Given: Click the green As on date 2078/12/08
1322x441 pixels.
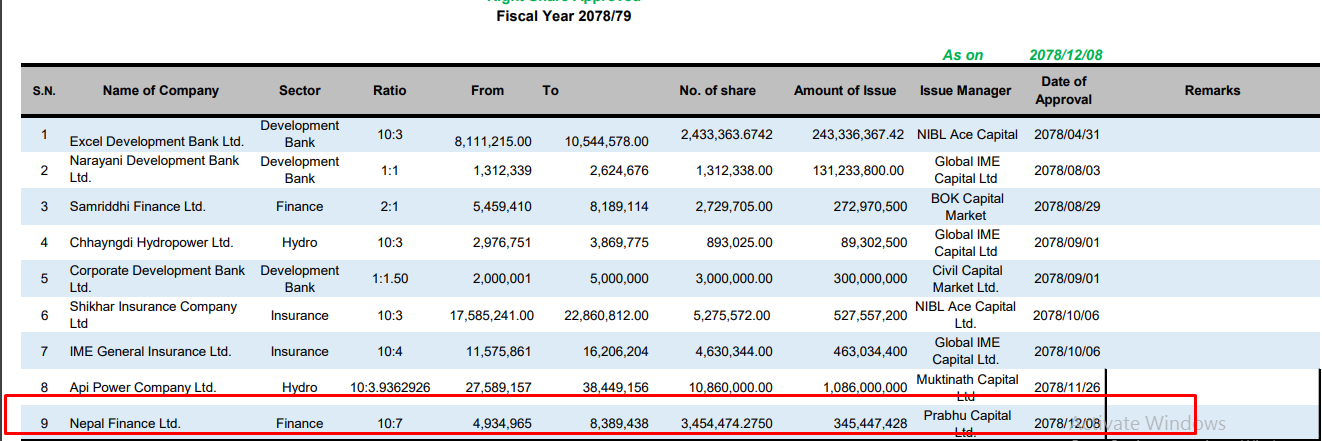Looking at the screenshot, I should [1066, 55].
